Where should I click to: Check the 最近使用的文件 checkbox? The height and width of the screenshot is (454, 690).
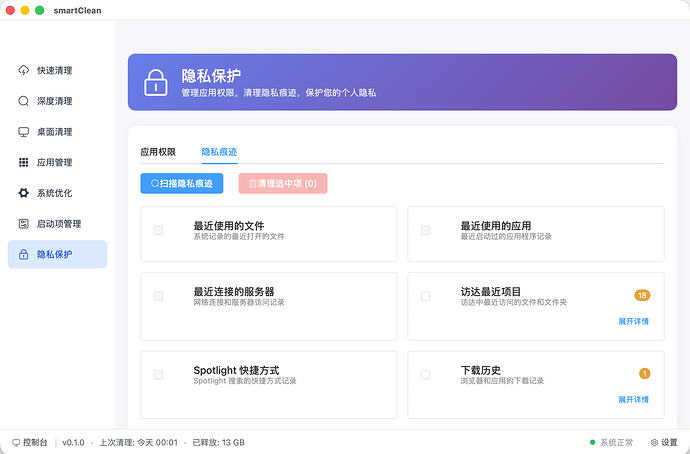coord(158,230)
